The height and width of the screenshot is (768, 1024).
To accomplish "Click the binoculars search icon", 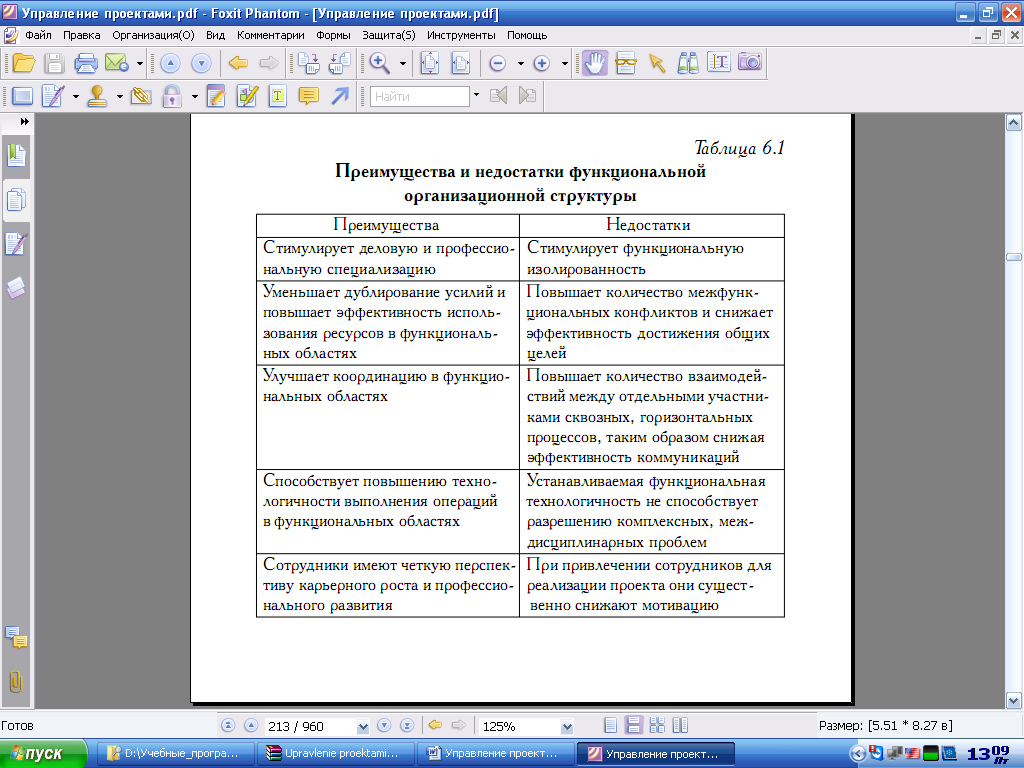I will click(x=688, y=63).
